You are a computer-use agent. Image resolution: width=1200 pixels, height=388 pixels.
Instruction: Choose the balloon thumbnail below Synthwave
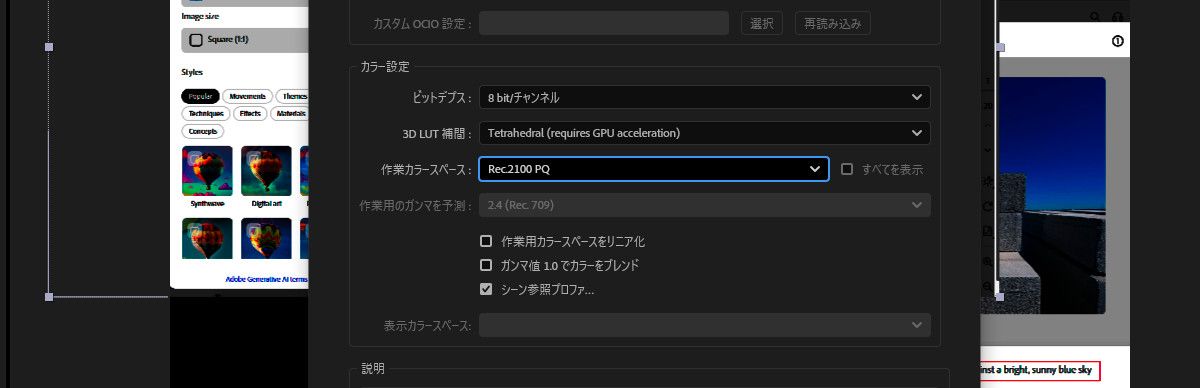point(207,239)
